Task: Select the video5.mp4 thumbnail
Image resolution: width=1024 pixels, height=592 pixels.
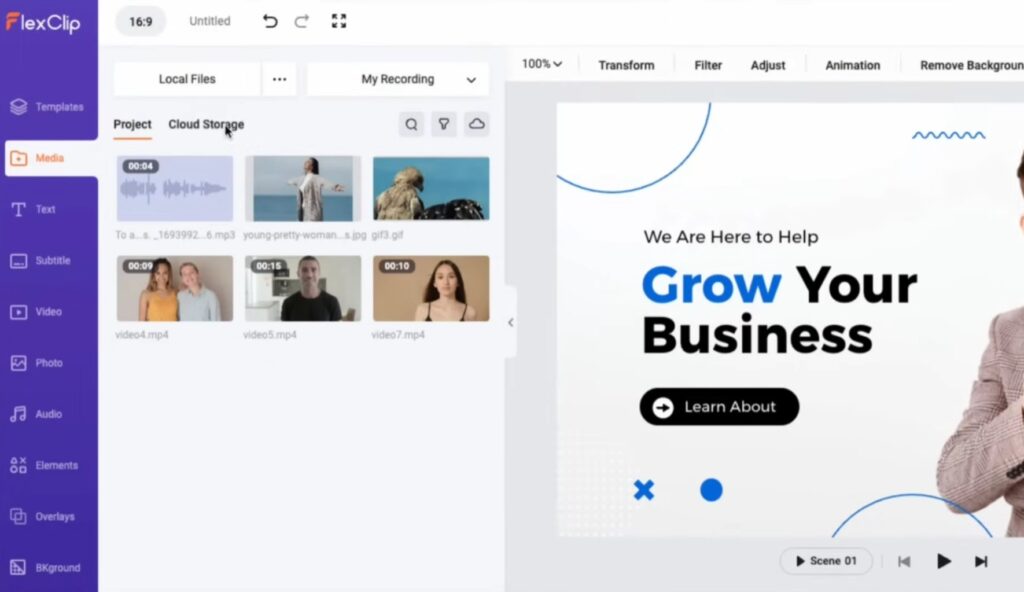Action: click(302, 287)
